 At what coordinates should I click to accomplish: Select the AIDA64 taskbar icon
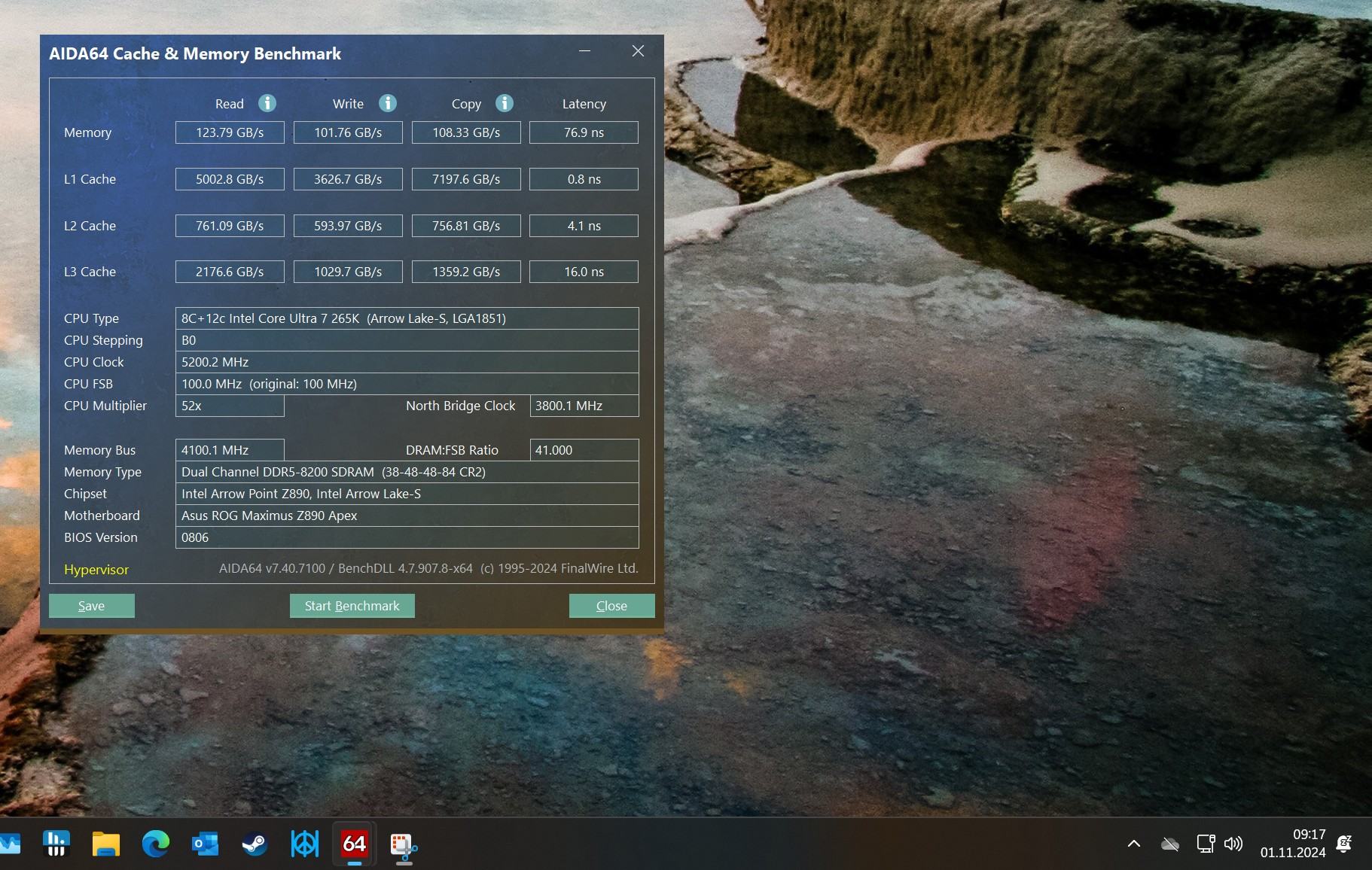pyautogui.click(x=354, y=844)
